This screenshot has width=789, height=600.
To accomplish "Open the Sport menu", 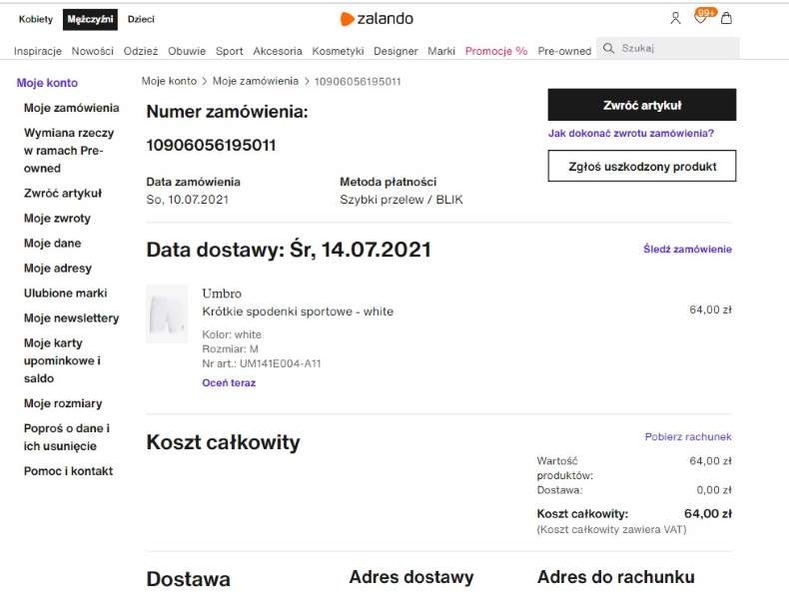I will tap(229, 51).
